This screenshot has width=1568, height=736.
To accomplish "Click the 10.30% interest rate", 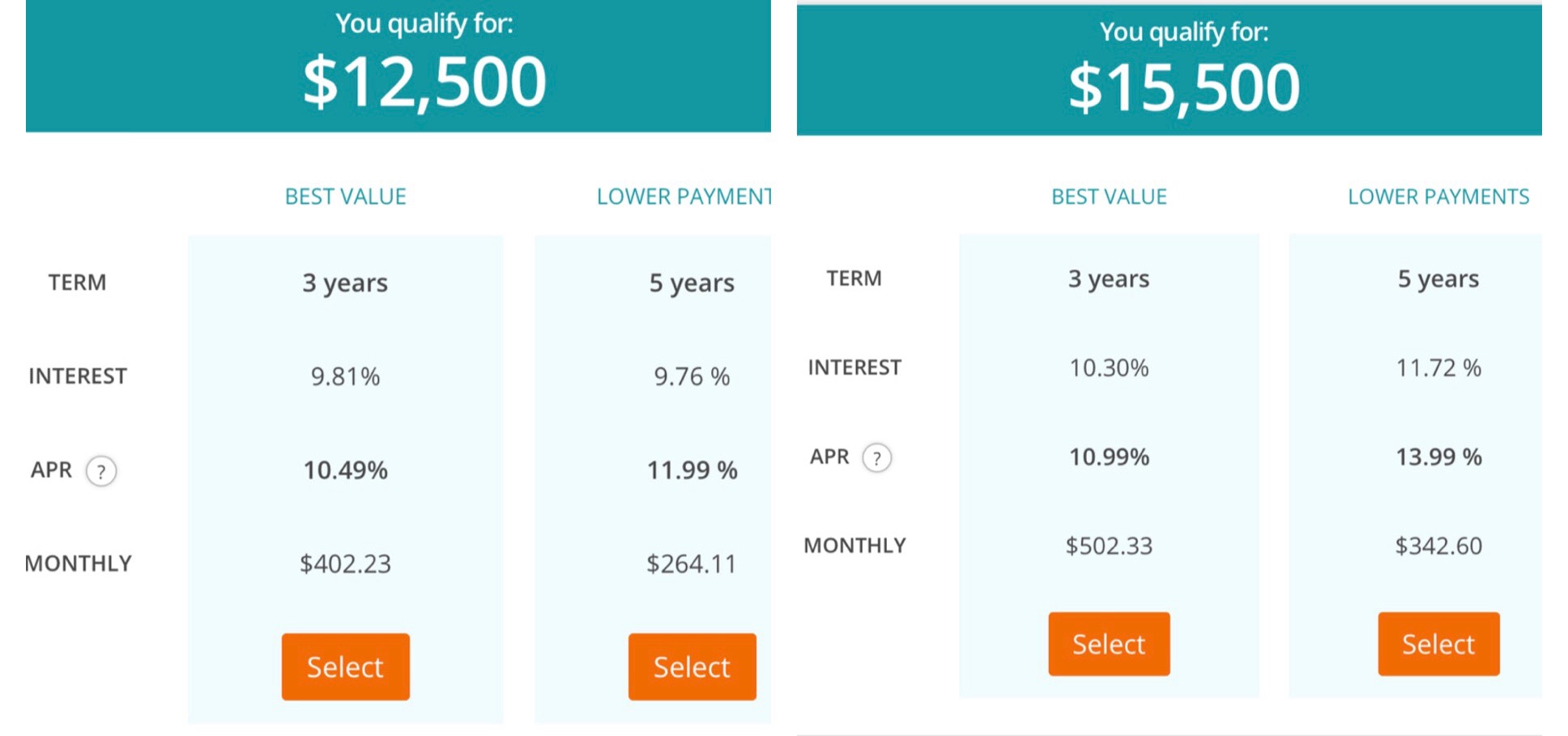I will [1108, 368].
